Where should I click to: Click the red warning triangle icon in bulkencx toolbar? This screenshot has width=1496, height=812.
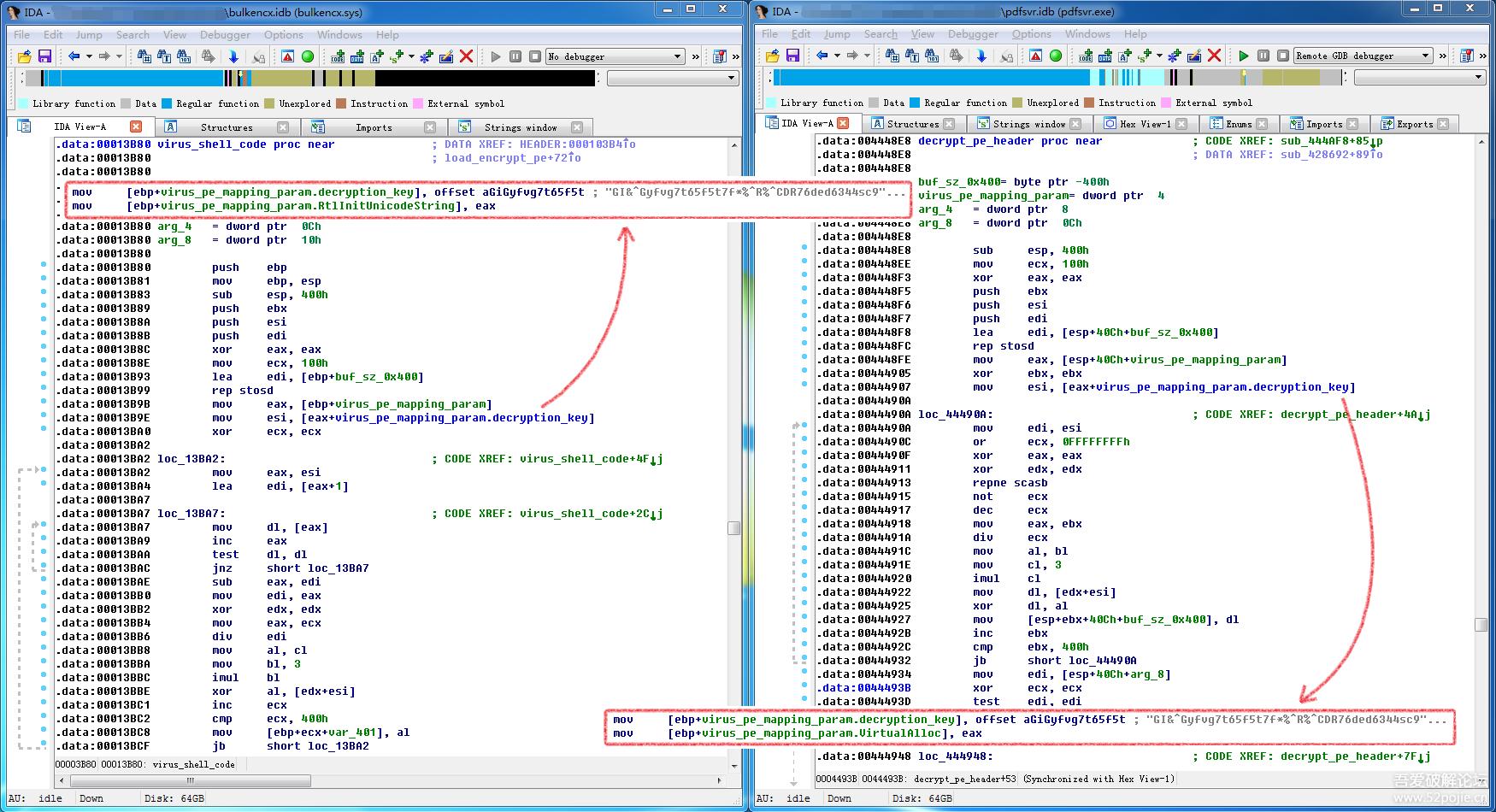[287, 56]
